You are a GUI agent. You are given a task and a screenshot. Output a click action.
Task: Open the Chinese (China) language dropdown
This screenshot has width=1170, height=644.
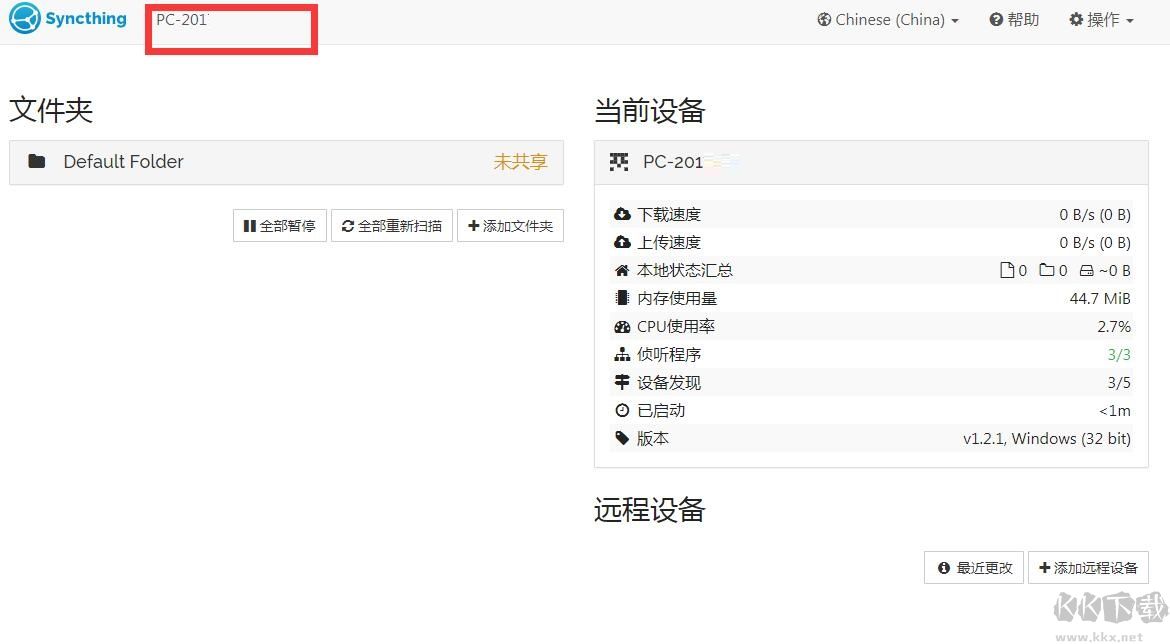886,19
